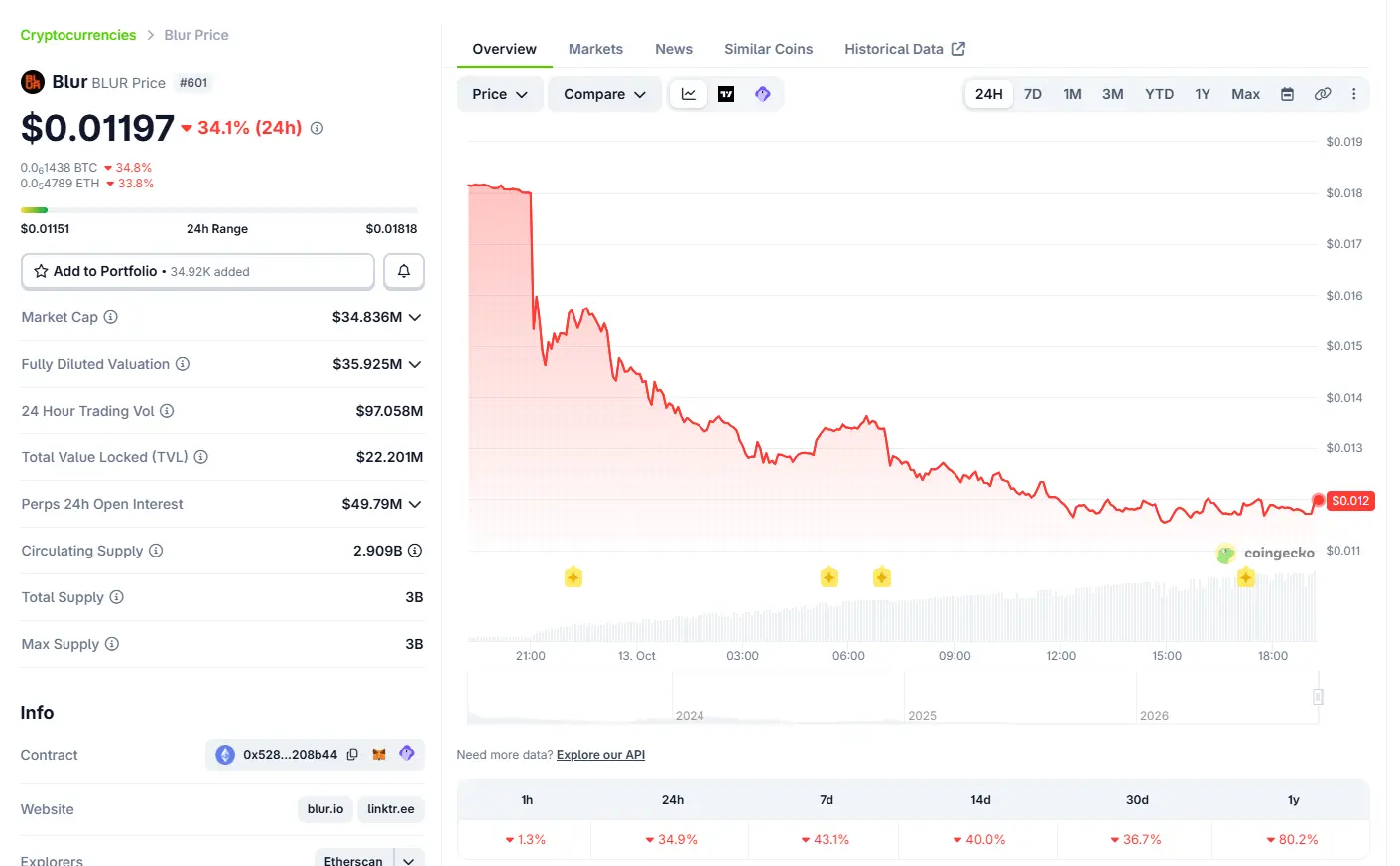The height and width of the screenshot is (866, 1400).
Task: Open chart more options menu
Action: click(1353, 94)
